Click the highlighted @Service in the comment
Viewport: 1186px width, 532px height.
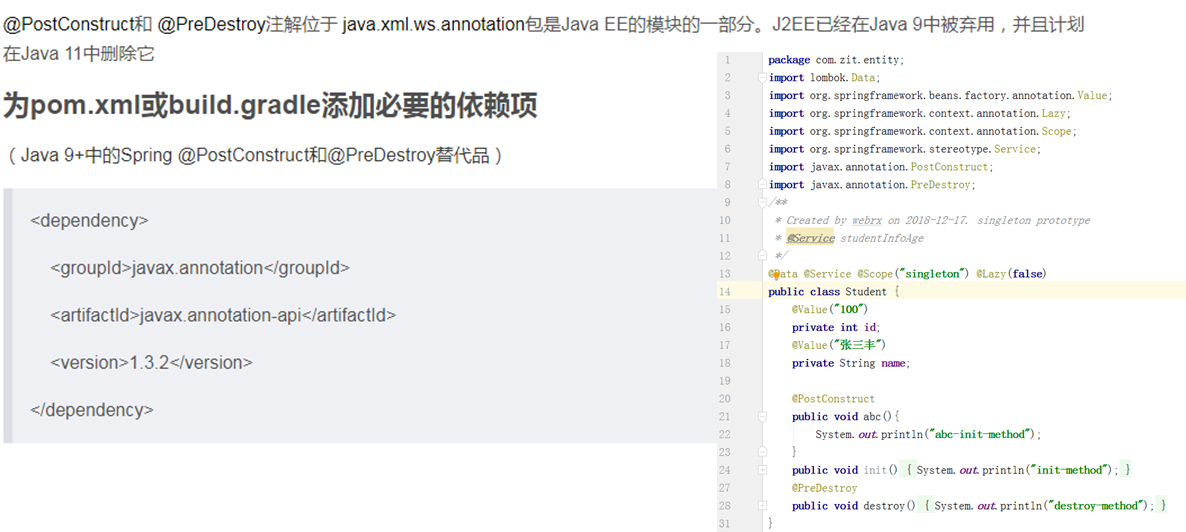pos(810,238)
